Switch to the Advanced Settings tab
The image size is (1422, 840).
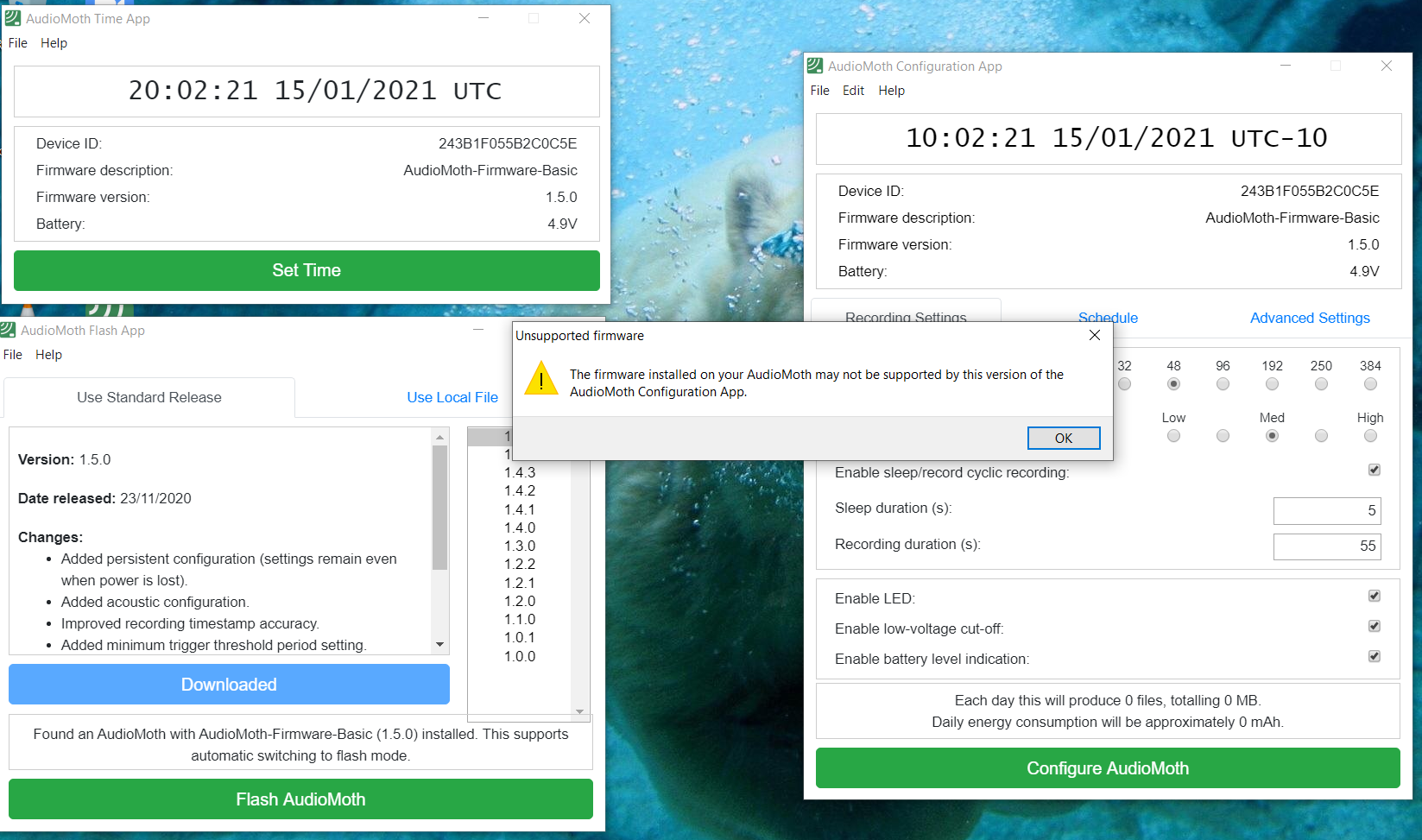click(1310, 318)
